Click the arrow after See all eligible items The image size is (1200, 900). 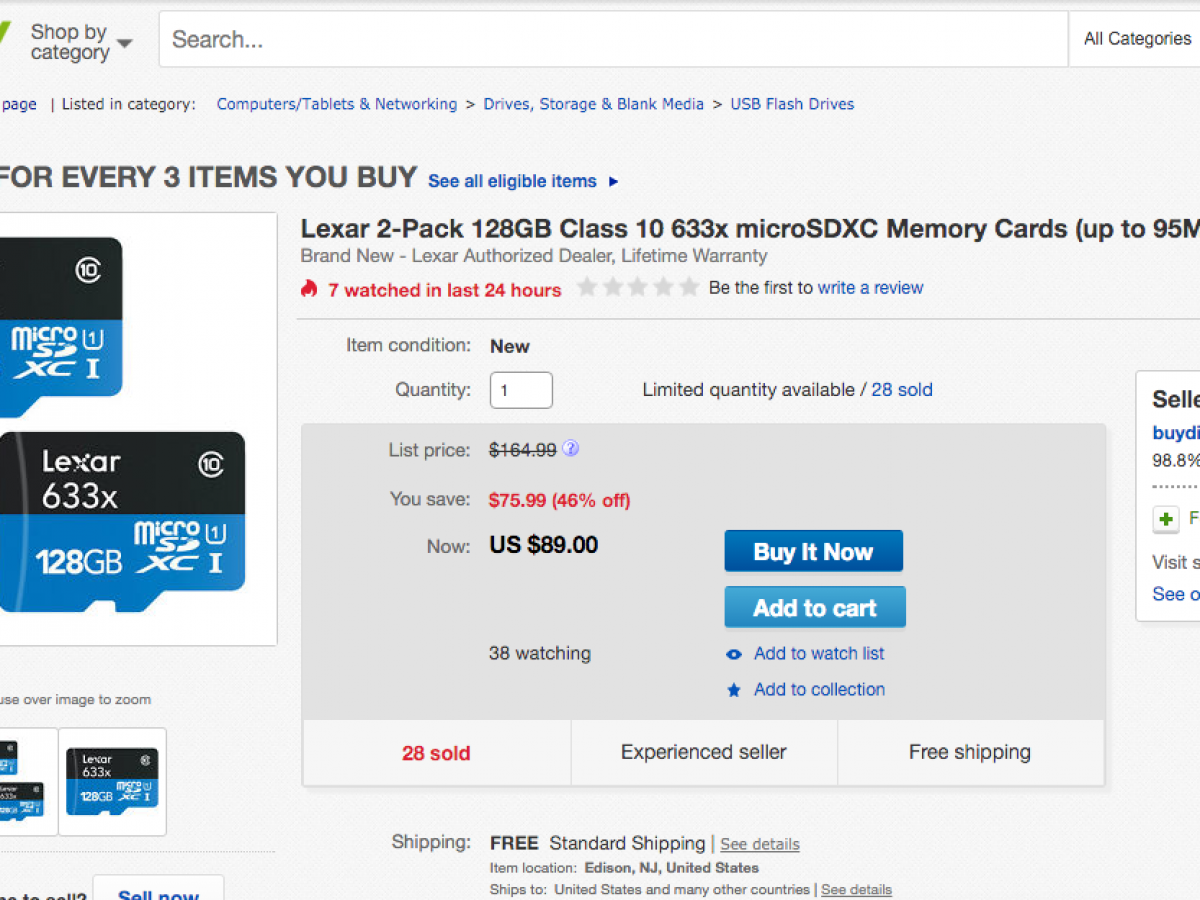(613, 182)
